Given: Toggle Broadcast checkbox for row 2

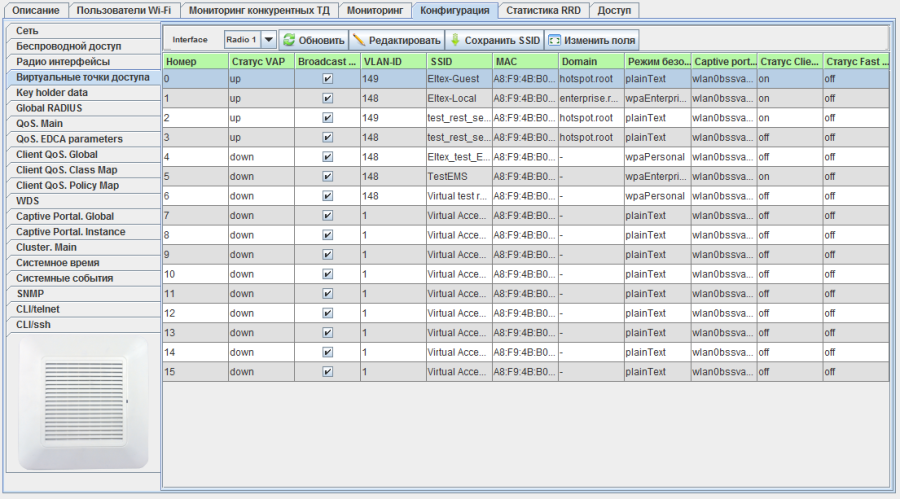Looking at the screenshot, I should point(327,118).
